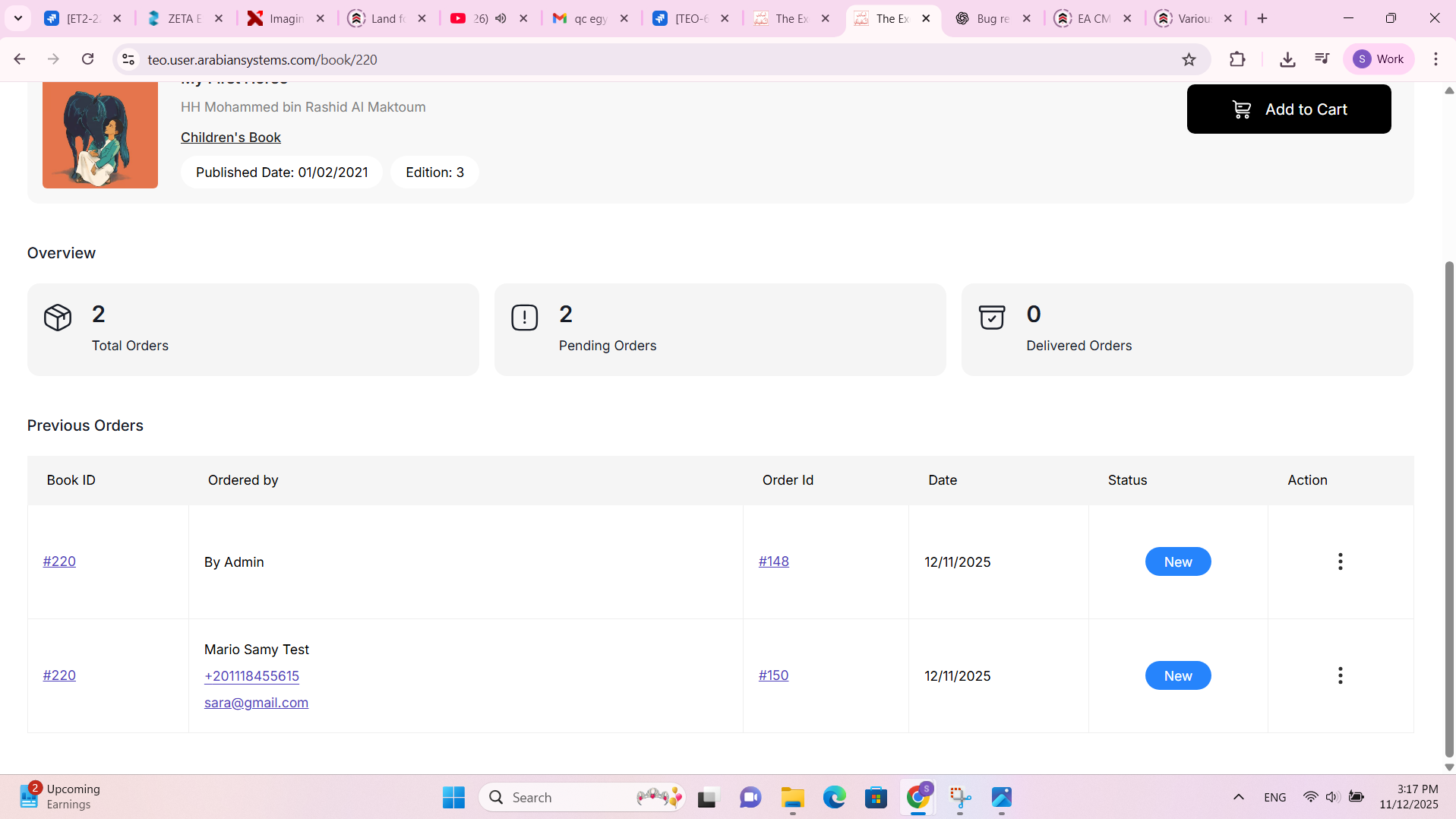
Task: Open the media control icon in toolbar
Action: 1322,59
